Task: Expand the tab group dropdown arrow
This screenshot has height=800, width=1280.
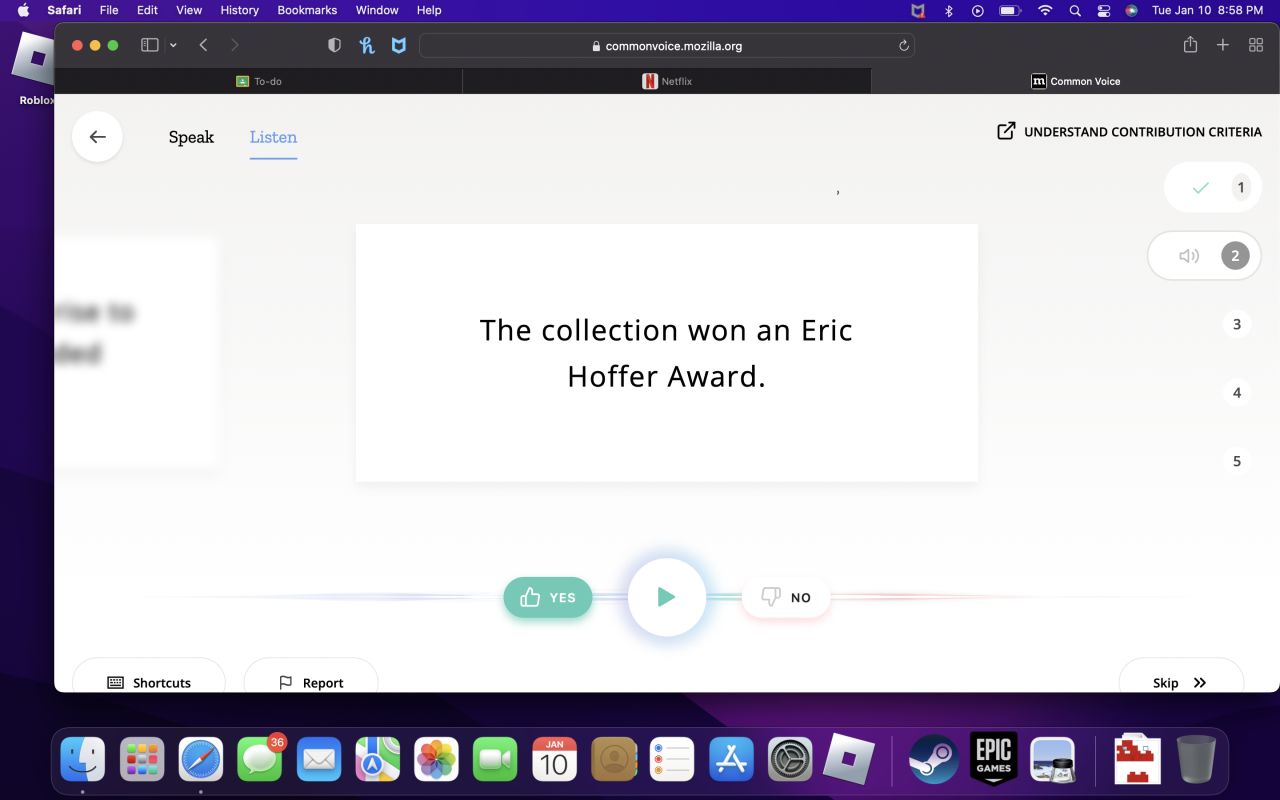Action: (173, 45)
